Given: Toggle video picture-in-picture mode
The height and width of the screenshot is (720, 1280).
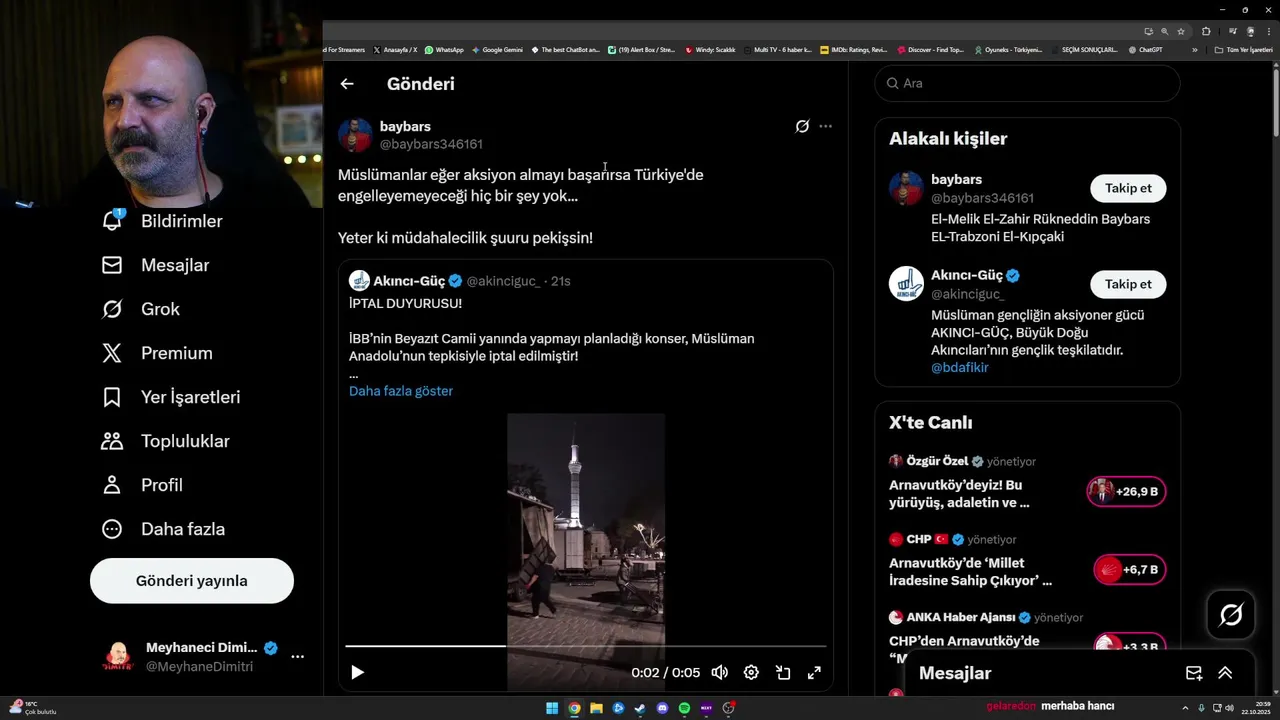Looking at the screenshot, I should (783, 673).
